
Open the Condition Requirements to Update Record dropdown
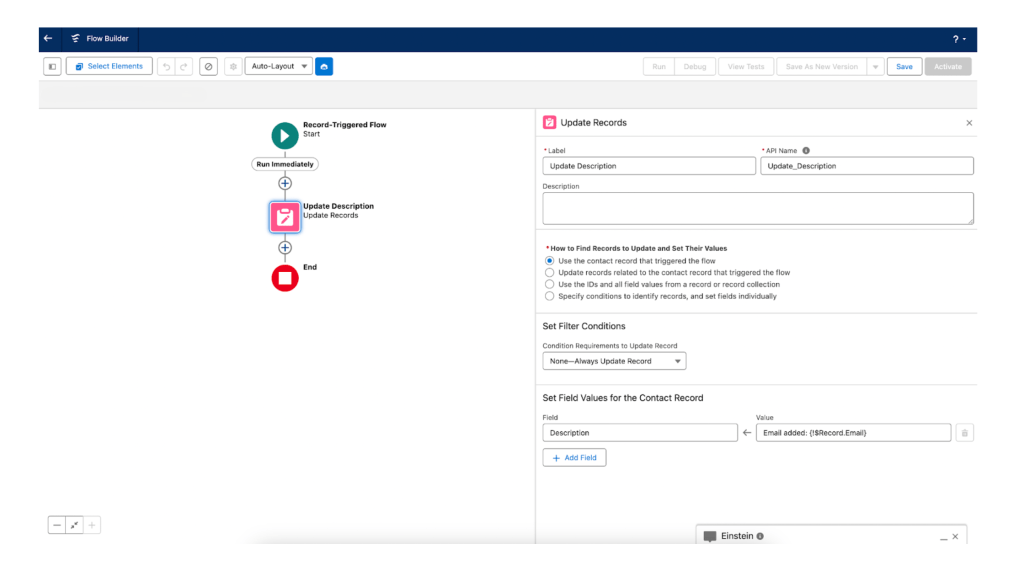[x=613, y=361]
